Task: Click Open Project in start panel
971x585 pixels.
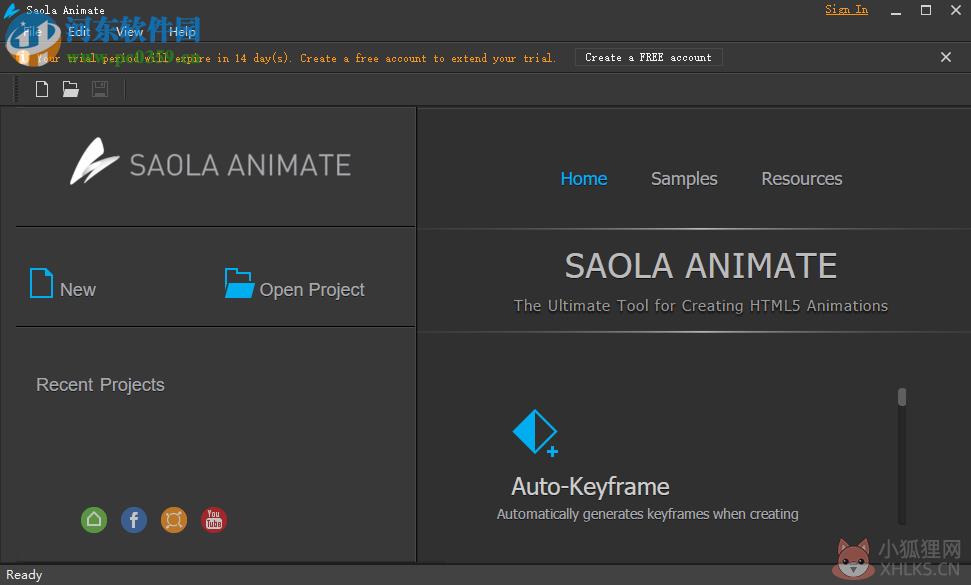Action: click(295, 285)
